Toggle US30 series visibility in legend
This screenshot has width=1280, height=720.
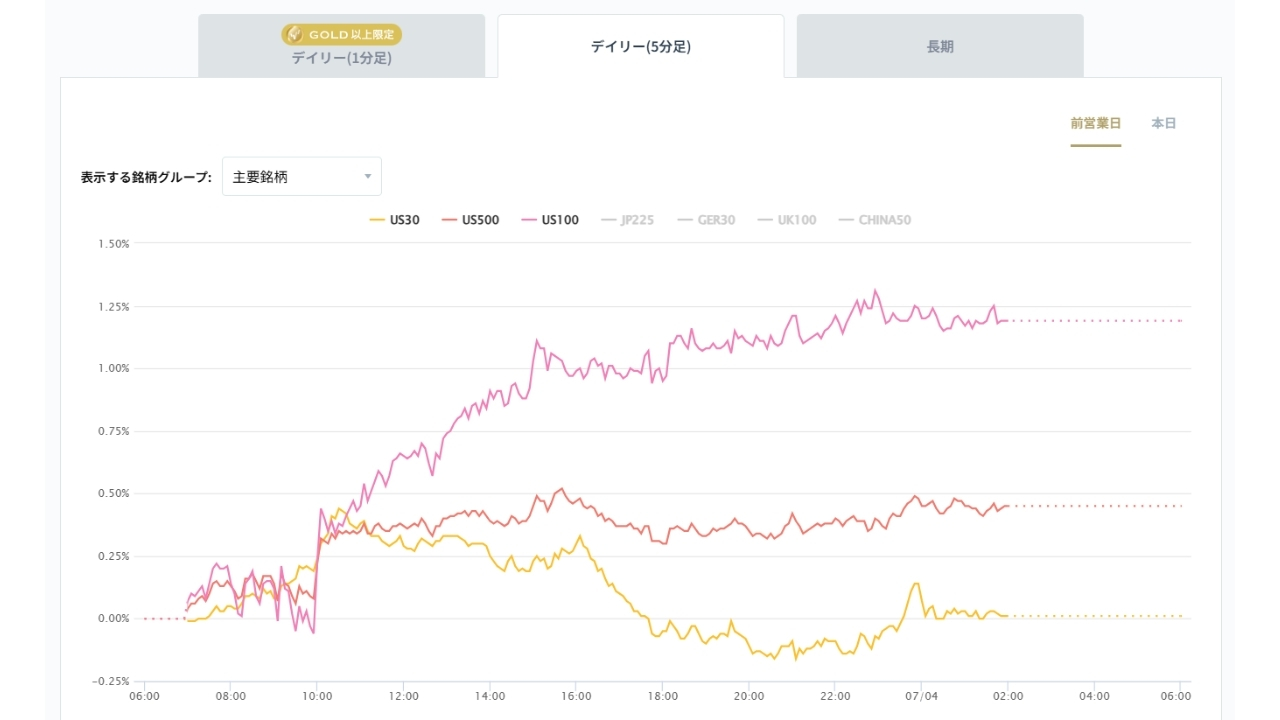[x=395, y=220]
